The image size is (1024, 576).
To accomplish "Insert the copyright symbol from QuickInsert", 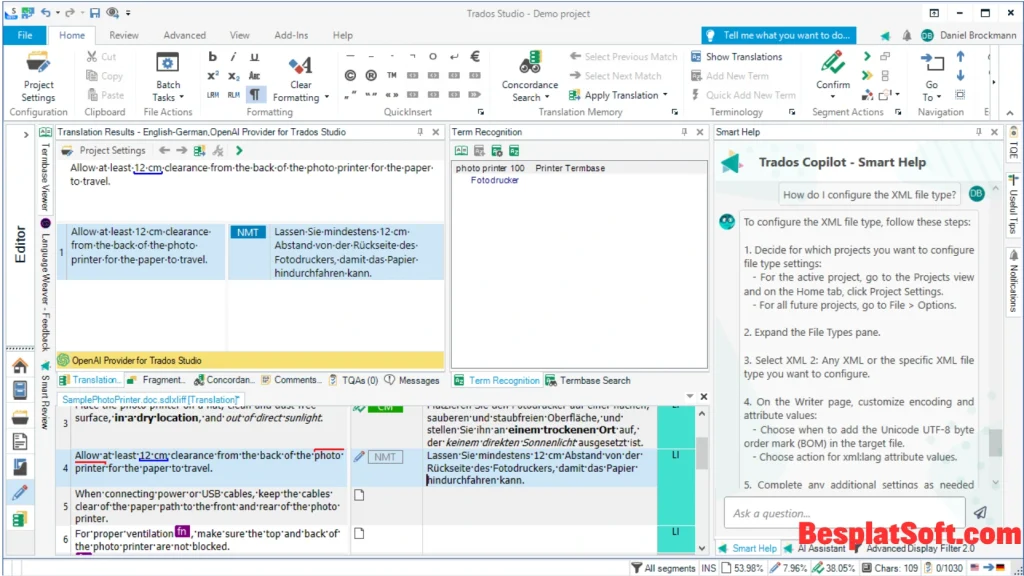I will point(350,76).
